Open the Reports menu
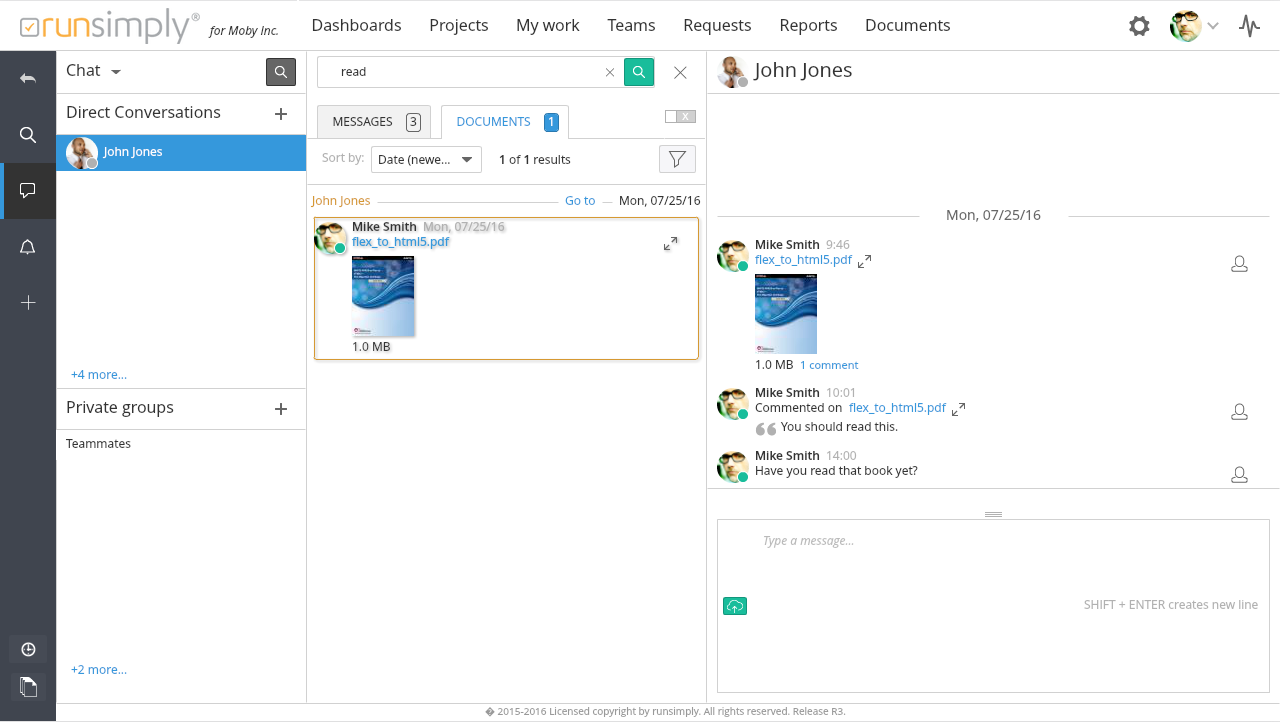Image resolution: width=1280 pixels, height=722 pixels. click(x=808, y=25)
